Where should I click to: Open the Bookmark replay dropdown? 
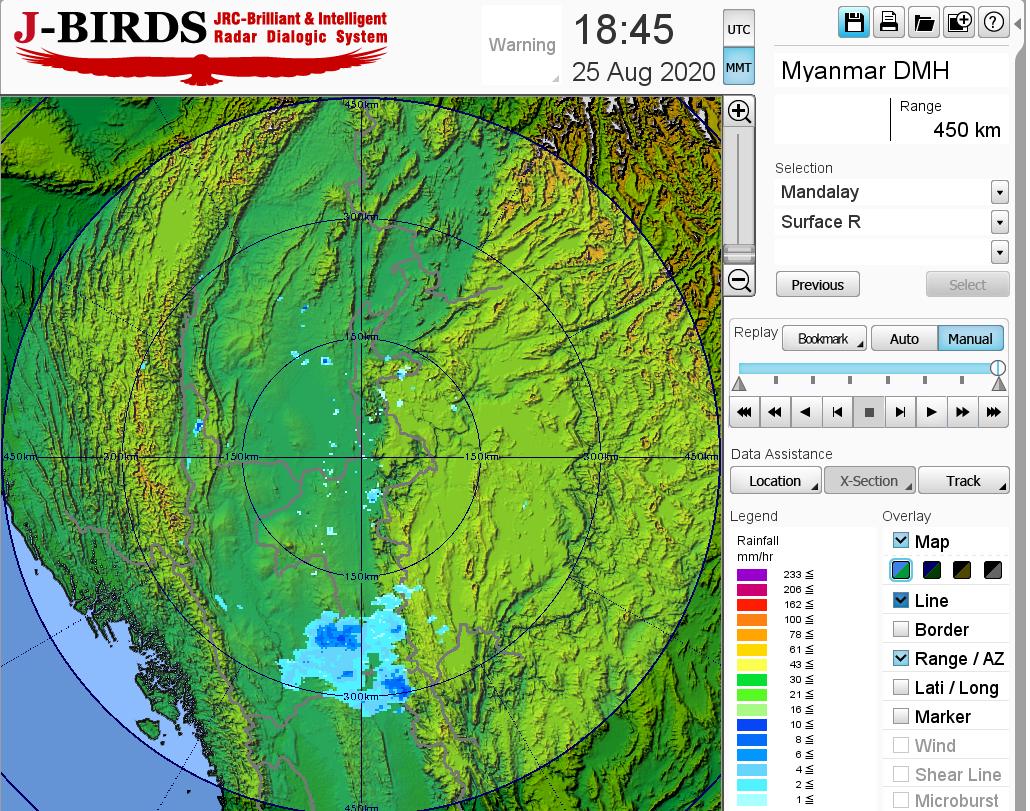824,339
